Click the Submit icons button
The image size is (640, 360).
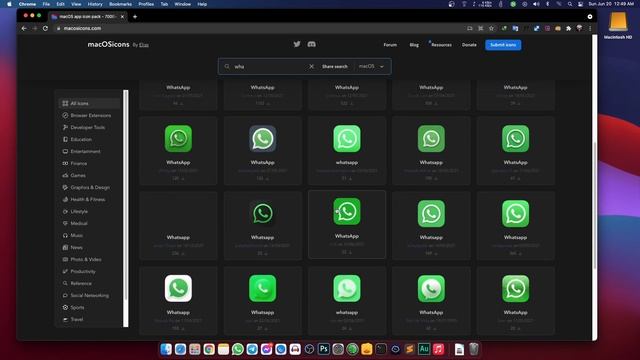point(503,45)
